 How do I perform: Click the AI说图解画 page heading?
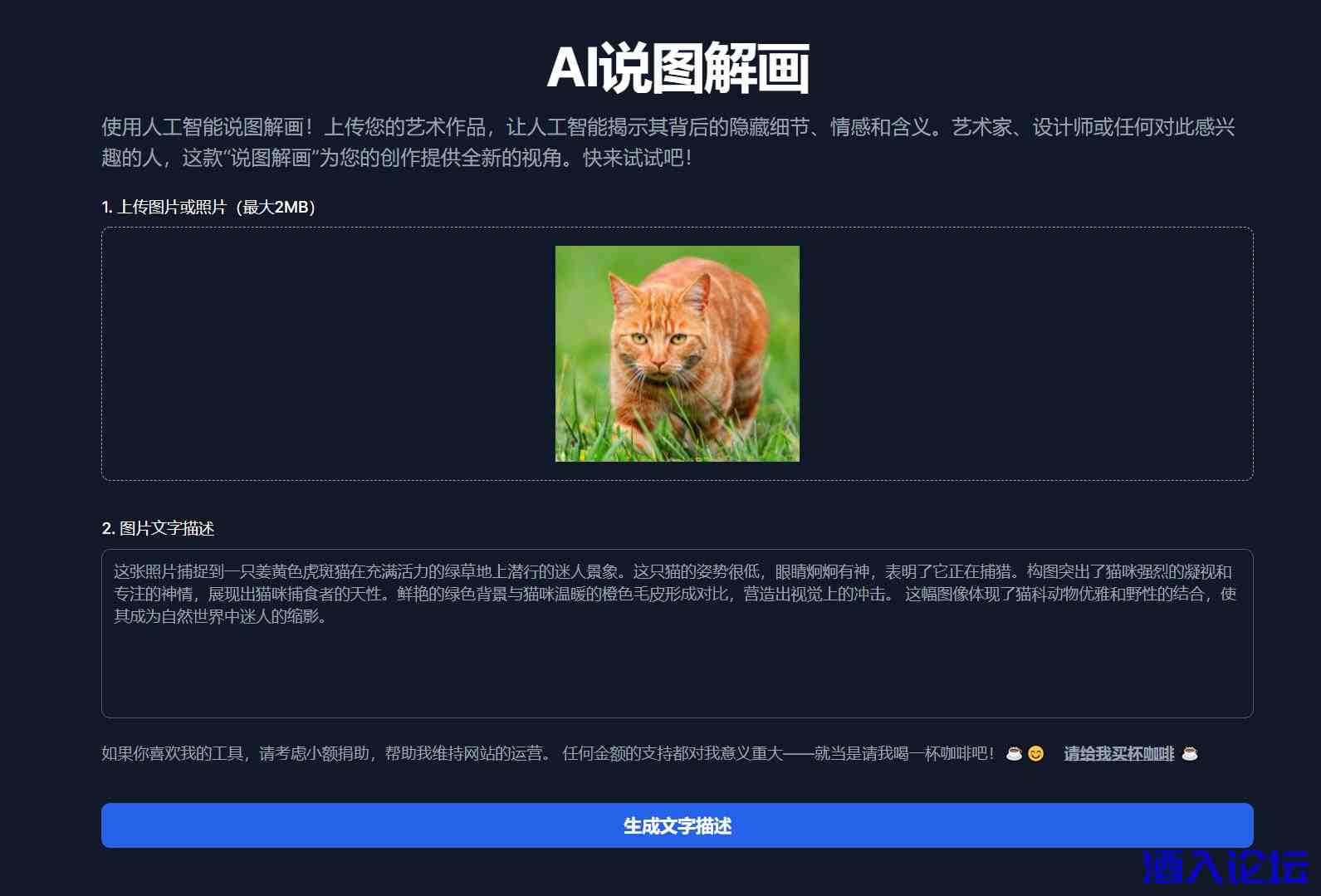[678, 68]
